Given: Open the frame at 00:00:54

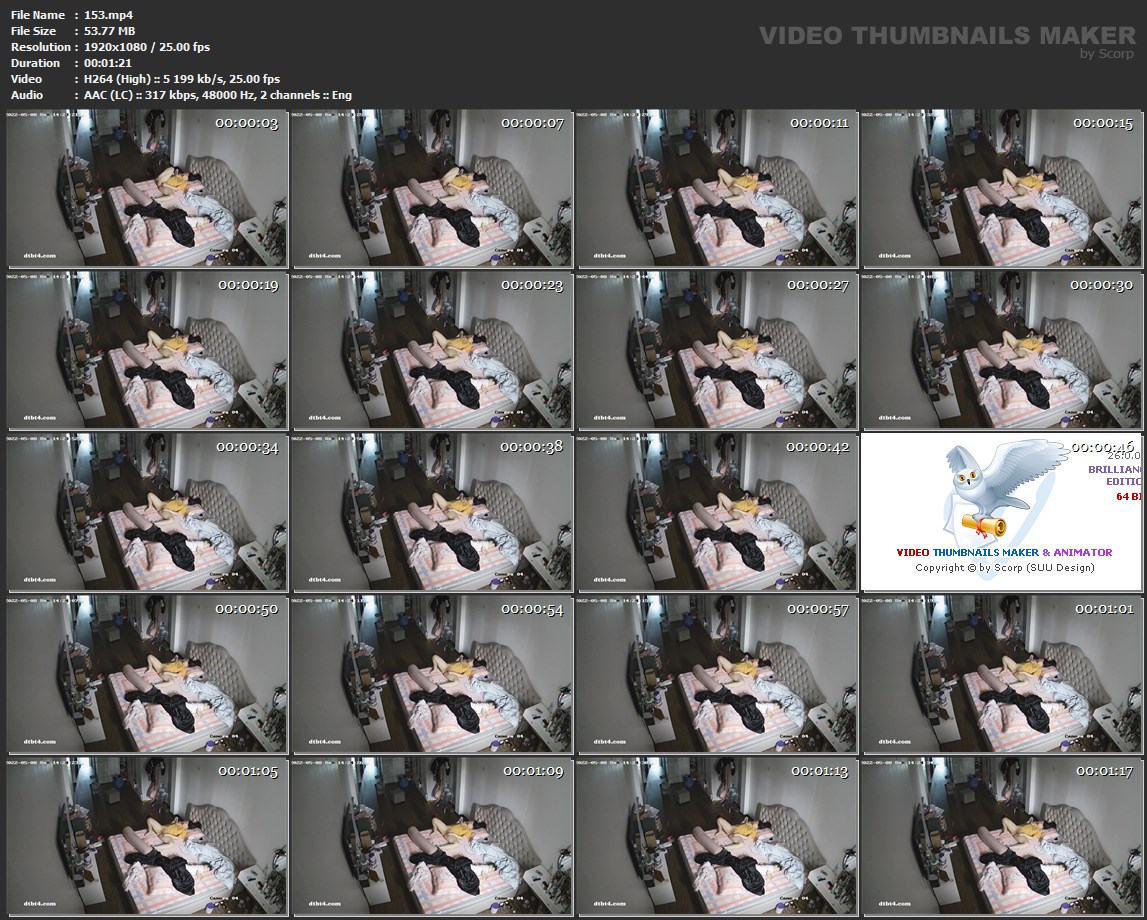Looking at the screenshot, I should 432,675.
